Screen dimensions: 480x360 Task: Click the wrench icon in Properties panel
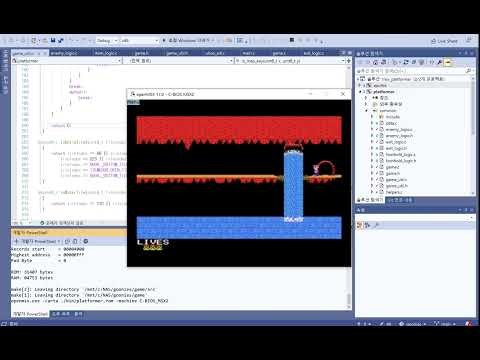click(377, 225)
